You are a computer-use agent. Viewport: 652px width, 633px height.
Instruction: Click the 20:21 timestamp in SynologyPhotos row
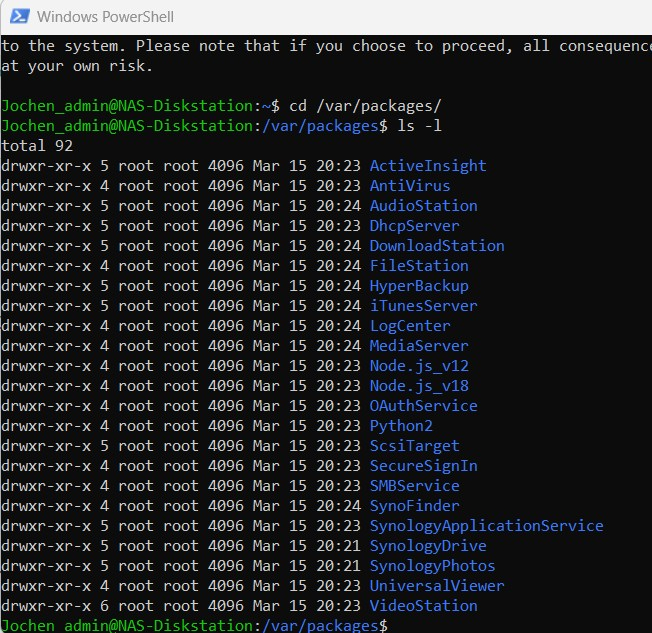(x=338, y=566)
